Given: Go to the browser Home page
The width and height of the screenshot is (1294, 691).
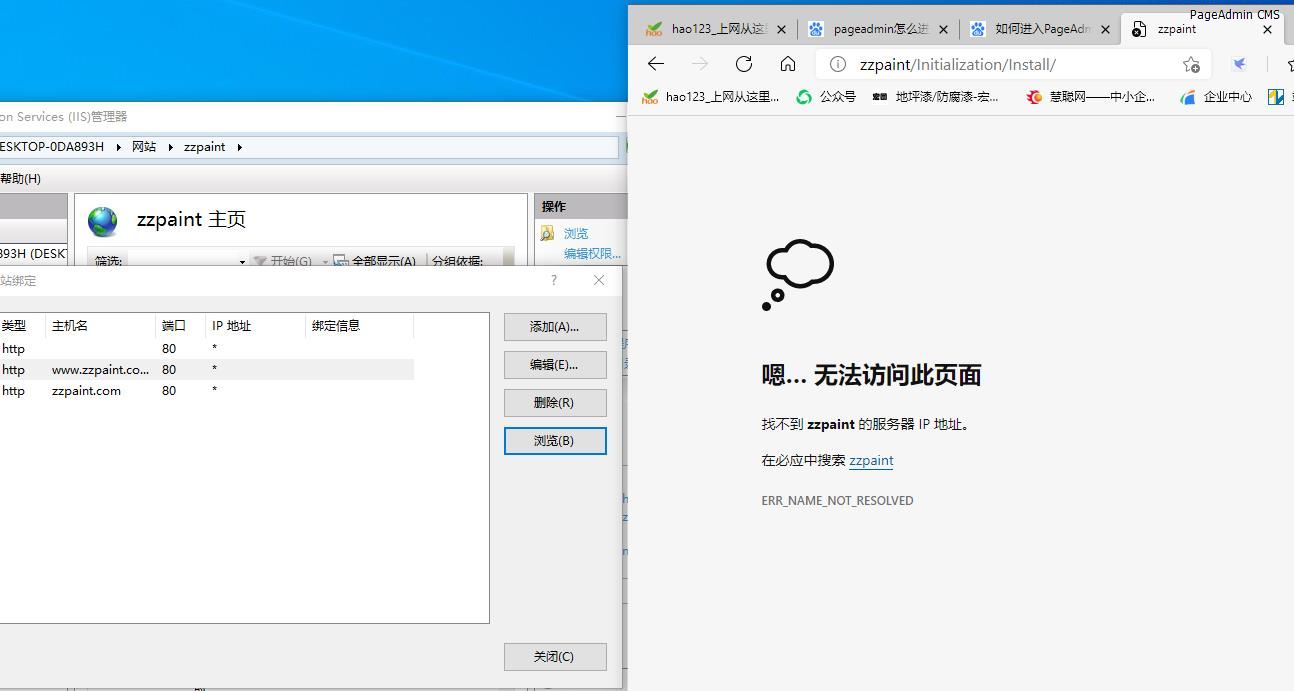Looking at the screenshot, I should pyautogui.click(x=788, y=64).
